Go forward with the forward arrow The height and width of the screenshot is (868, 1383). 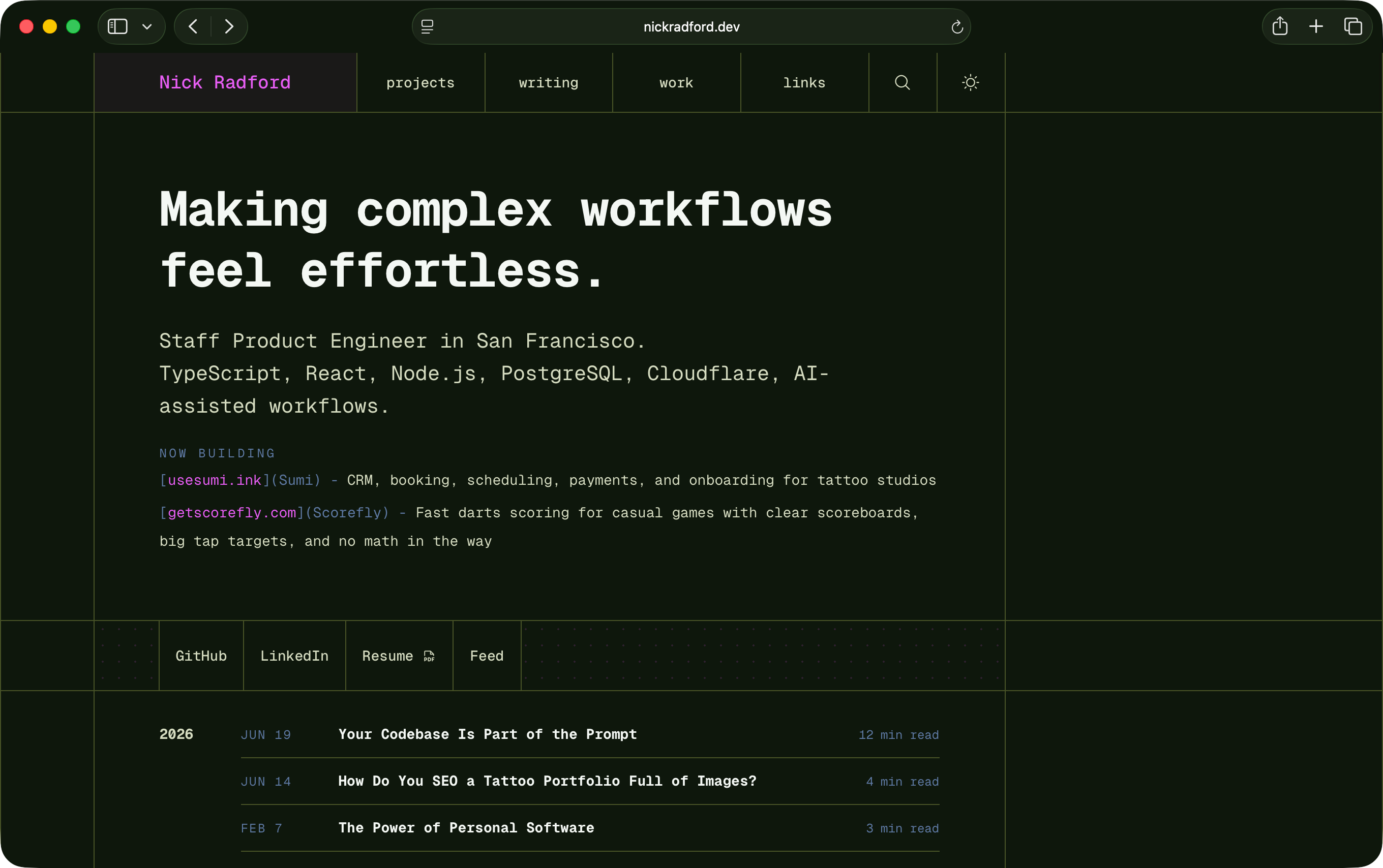click(229, 26)
